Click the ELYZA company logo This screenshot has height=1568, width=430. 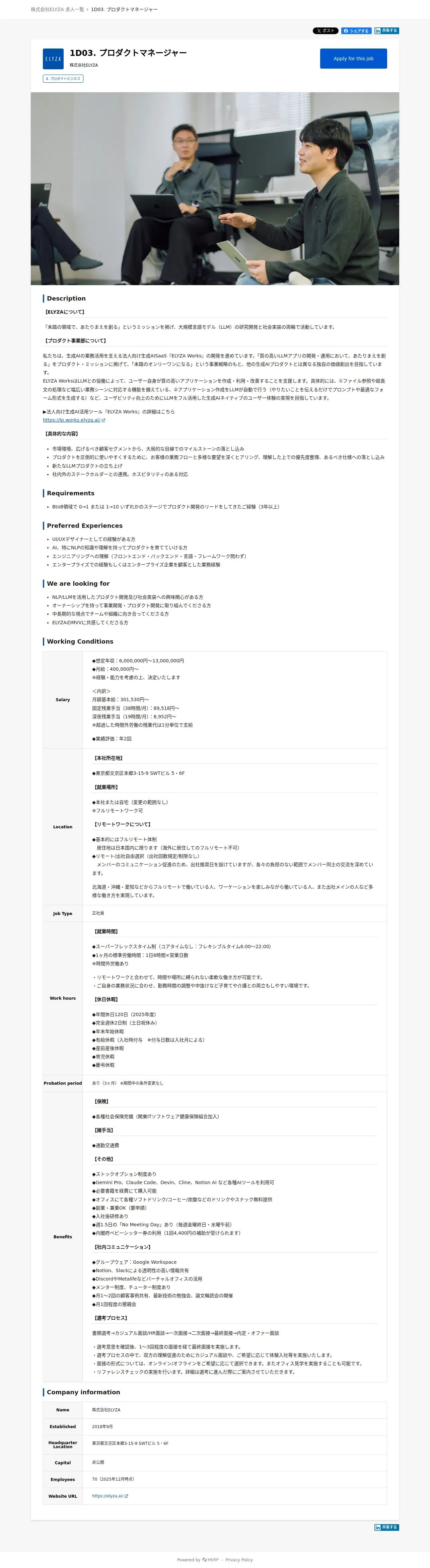[x=53, y=59]
